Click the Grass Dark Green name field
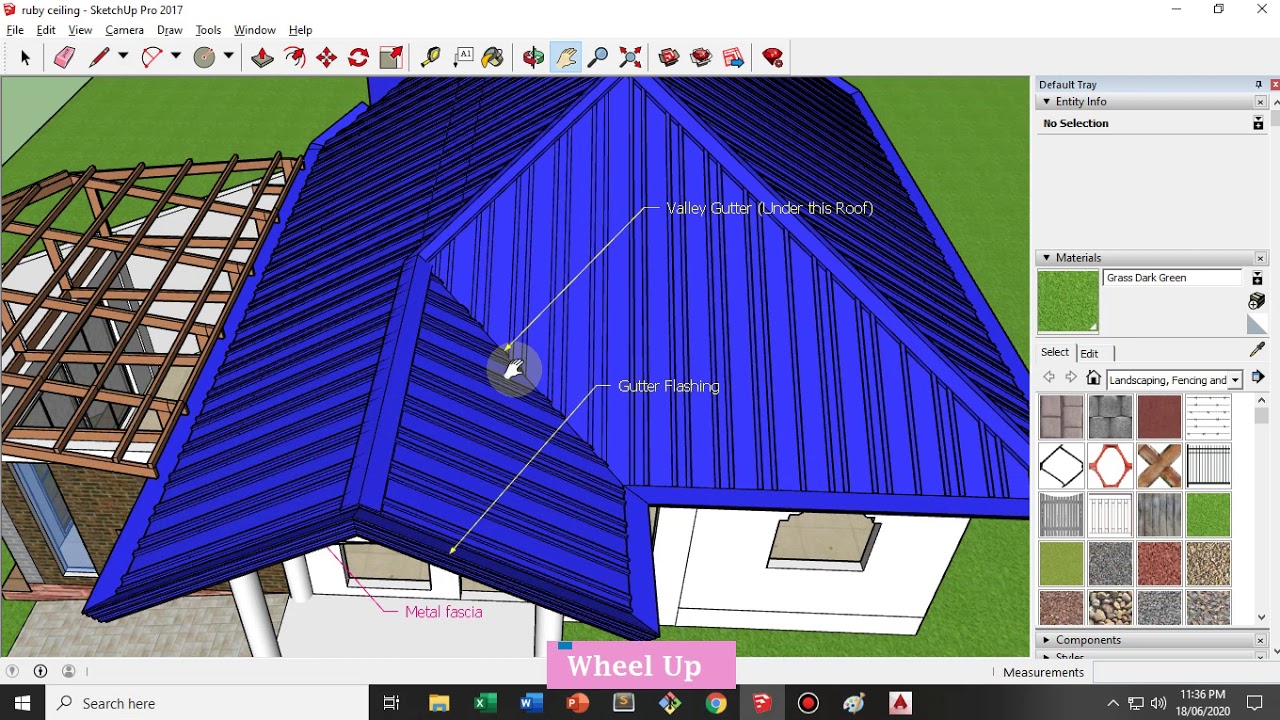 pos(1173,278)
